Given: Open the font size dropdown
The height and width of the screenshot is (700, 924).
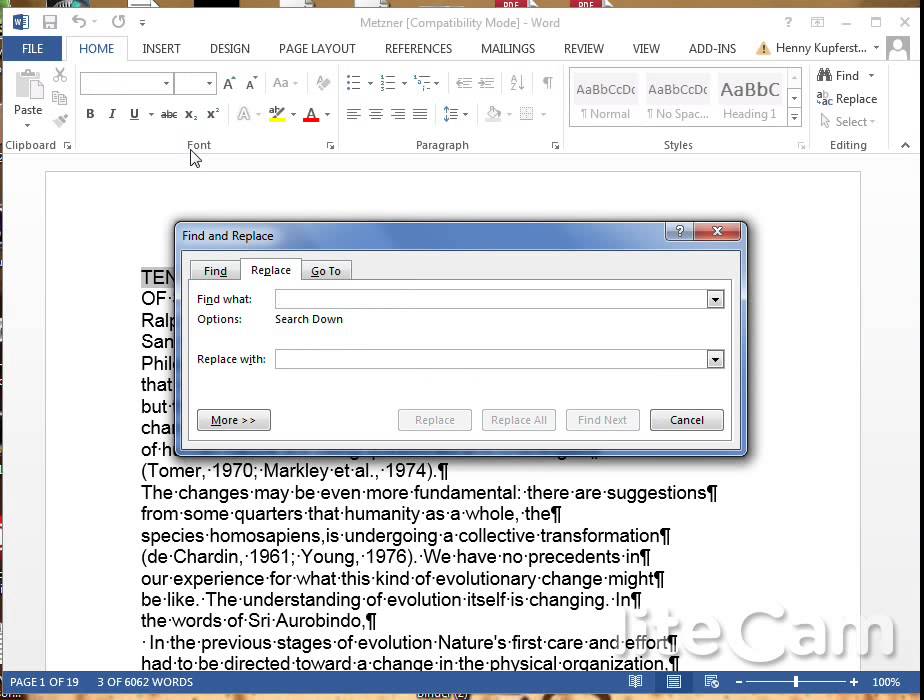Looking at the screenshot, I should (x=209, y=84).
